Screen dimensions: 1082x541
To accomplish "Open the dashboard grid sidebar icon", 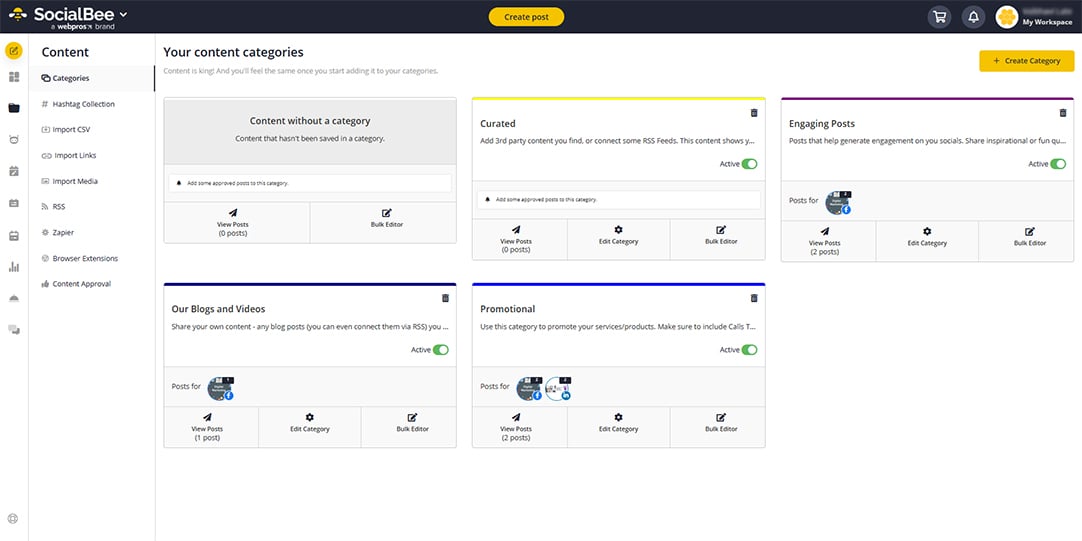I will 14,77.
